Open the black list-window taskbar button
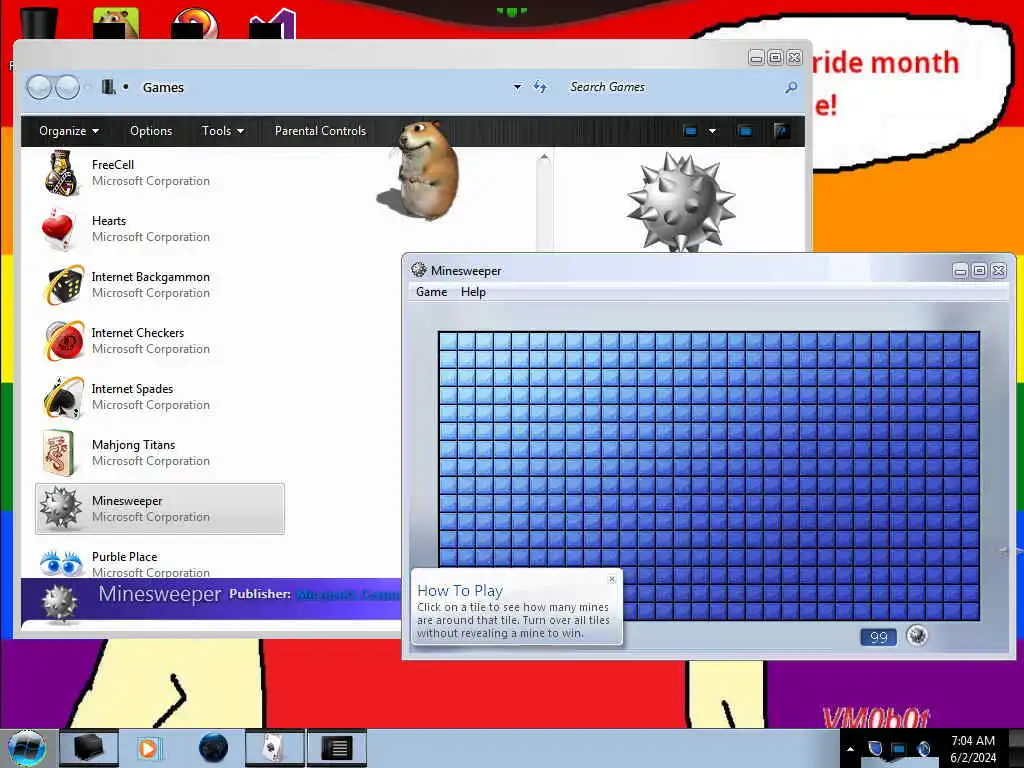This screenshot has height=768, width=1024. click(337, 748)
